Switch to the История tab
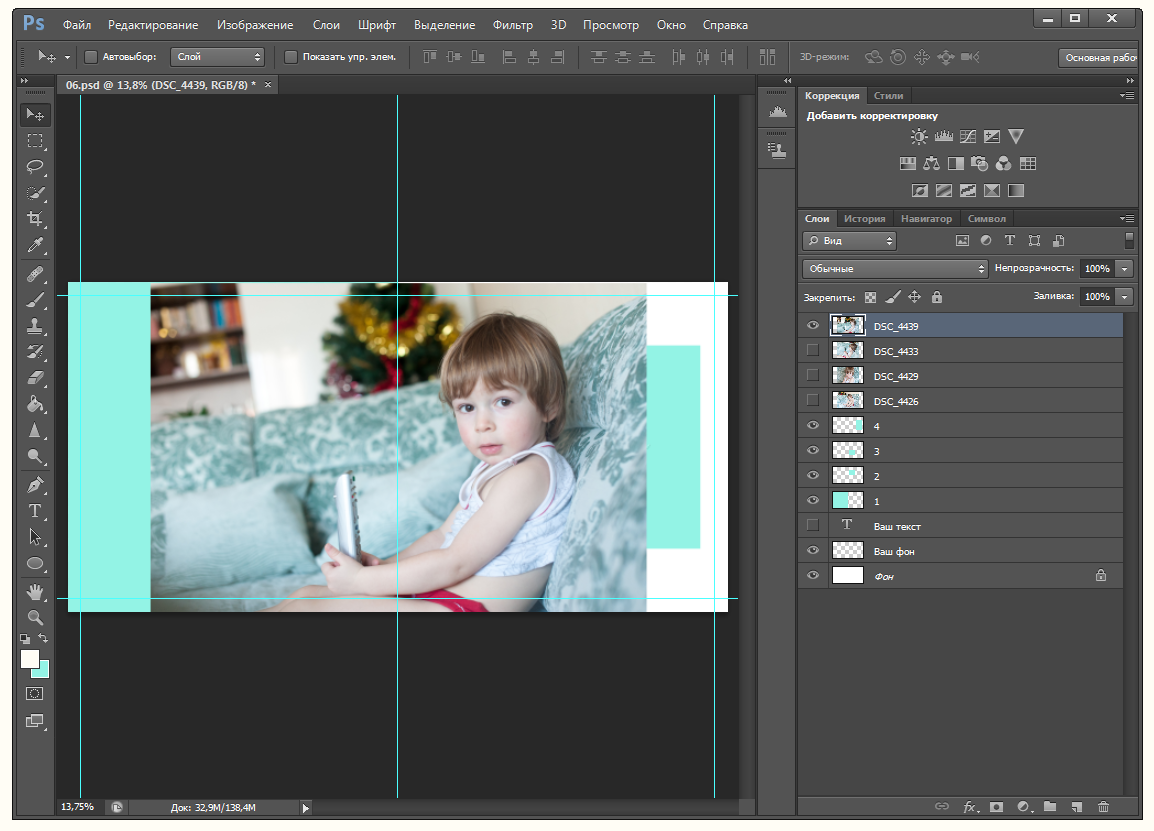 (x=864, y=218)
